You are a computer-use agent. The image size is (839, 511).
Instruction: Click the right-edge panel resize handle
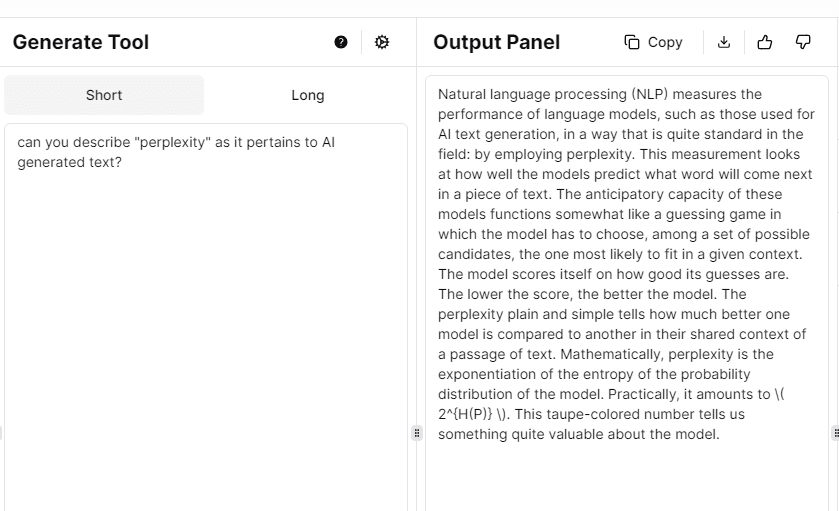coord(835,433)
